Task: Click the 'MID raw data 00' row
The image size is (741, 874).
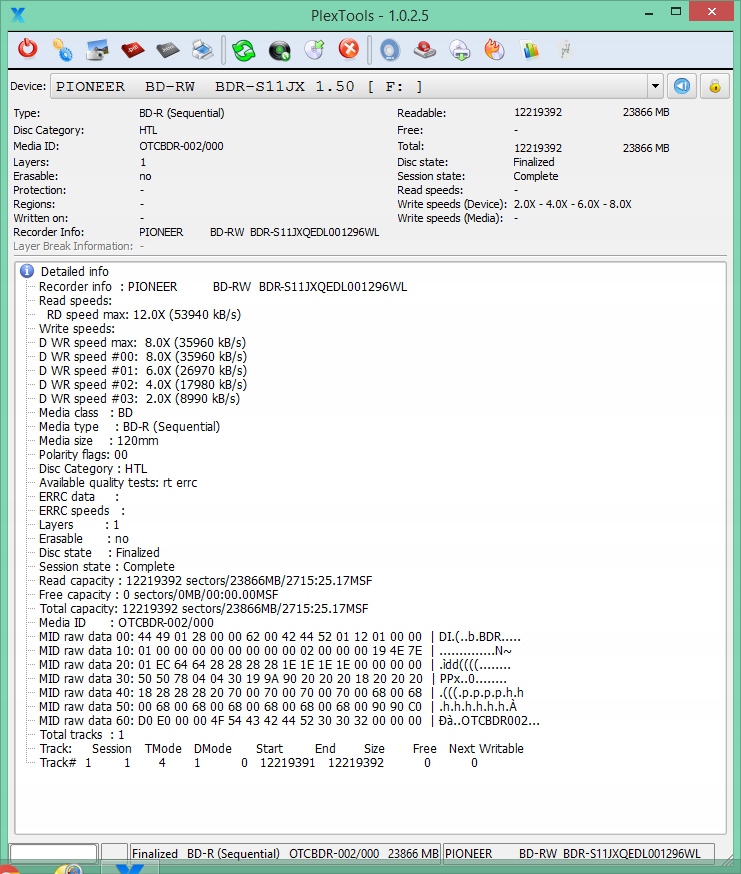Action: click(x=279, y=637)
